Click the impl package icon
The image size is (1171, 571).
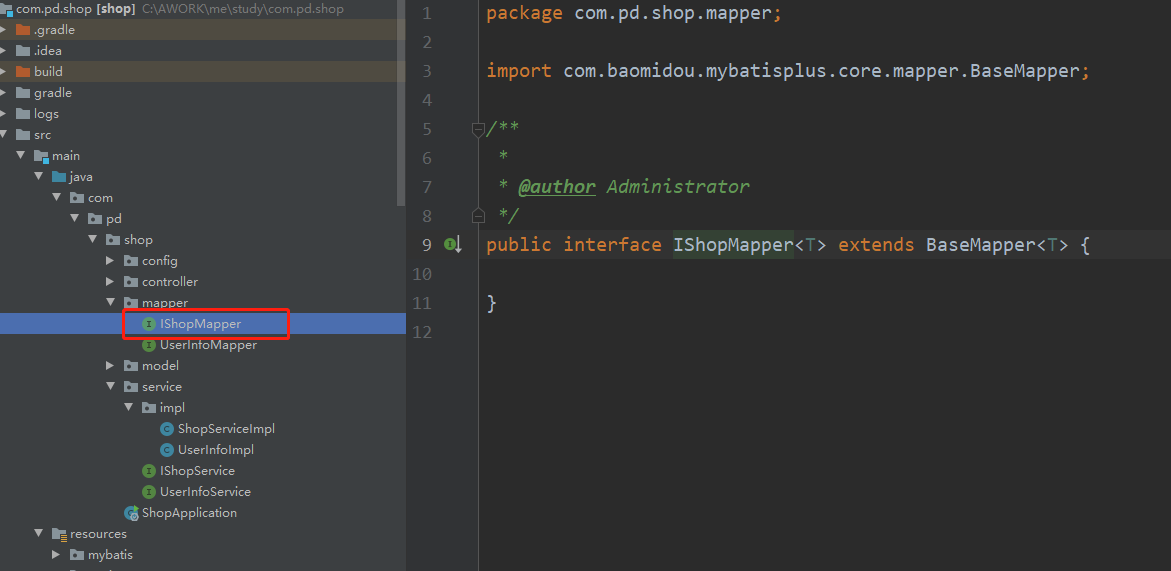coord(149,407)
